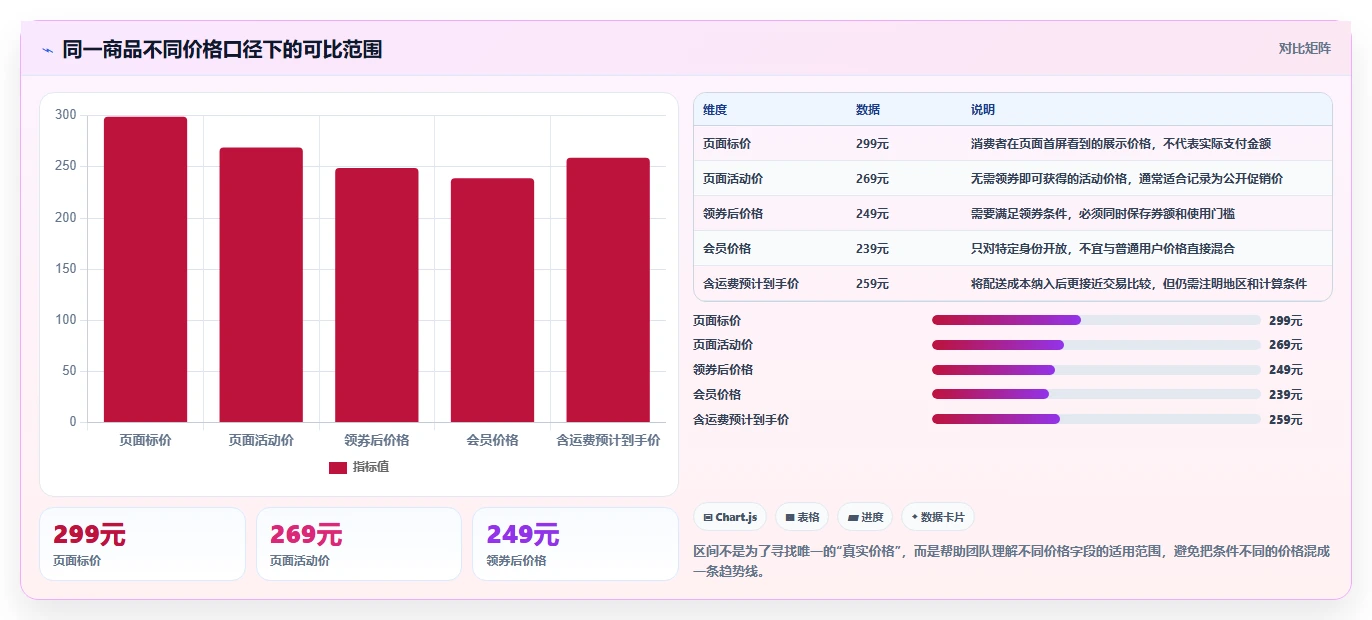The height and width of the screenshot is (620, 1372).
Task: Click the description starting 无需领券即可获得
Action: (x=1127, y=179)
